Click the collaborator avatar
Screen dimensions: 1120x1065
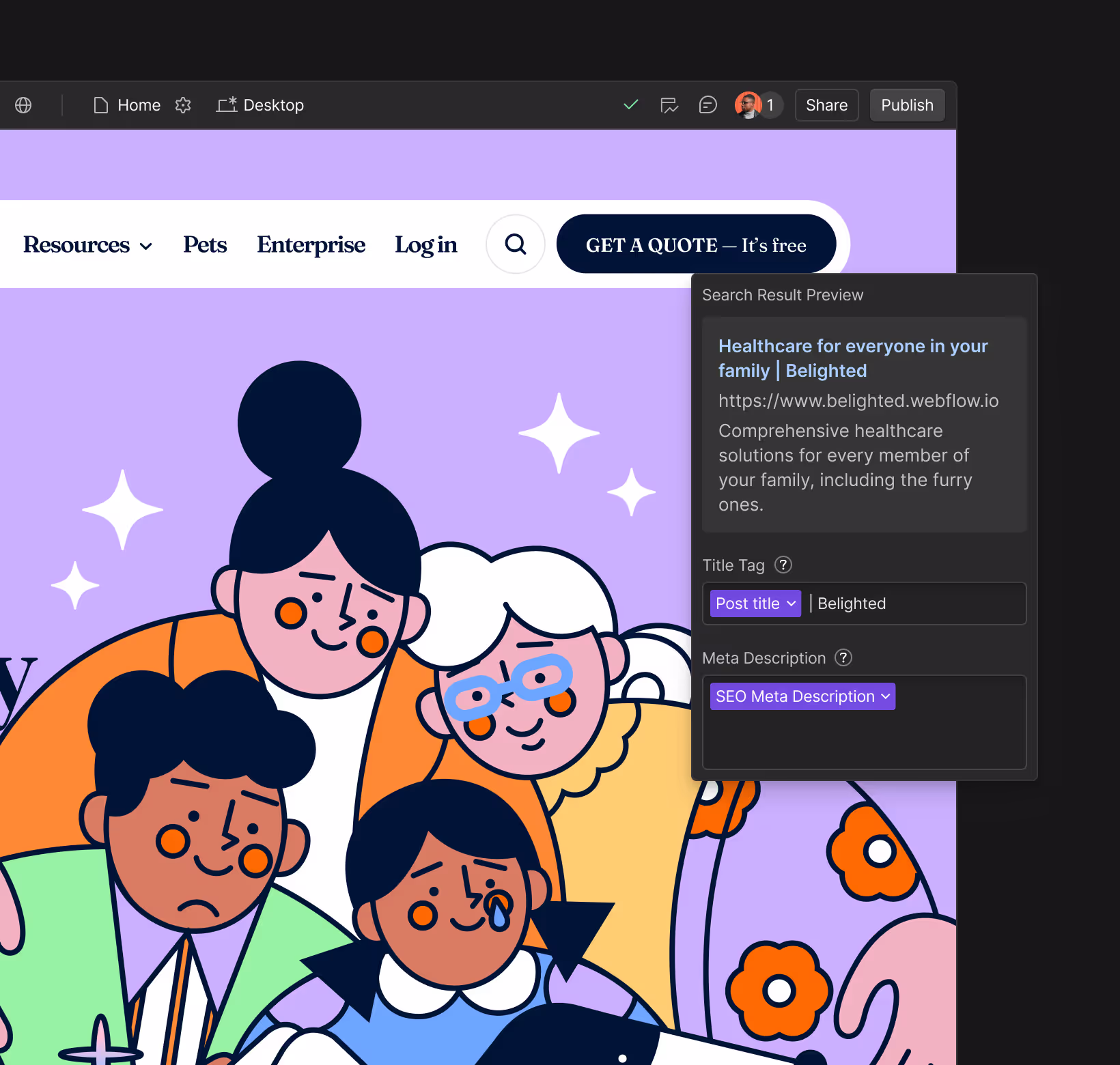click(748, 105)
